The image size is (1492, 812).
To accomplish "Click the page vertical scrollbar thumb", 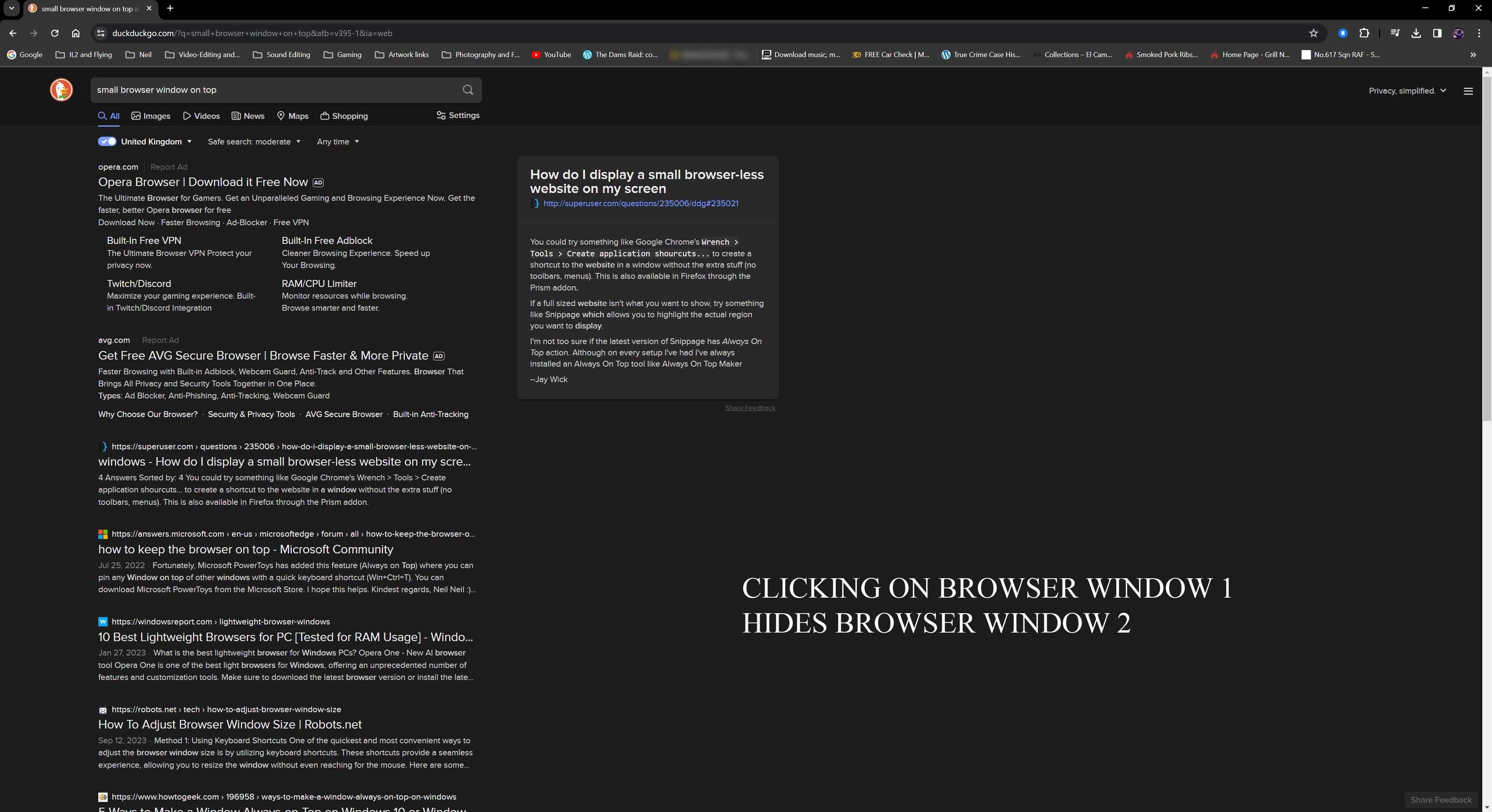I will [x=1487, y=249].
